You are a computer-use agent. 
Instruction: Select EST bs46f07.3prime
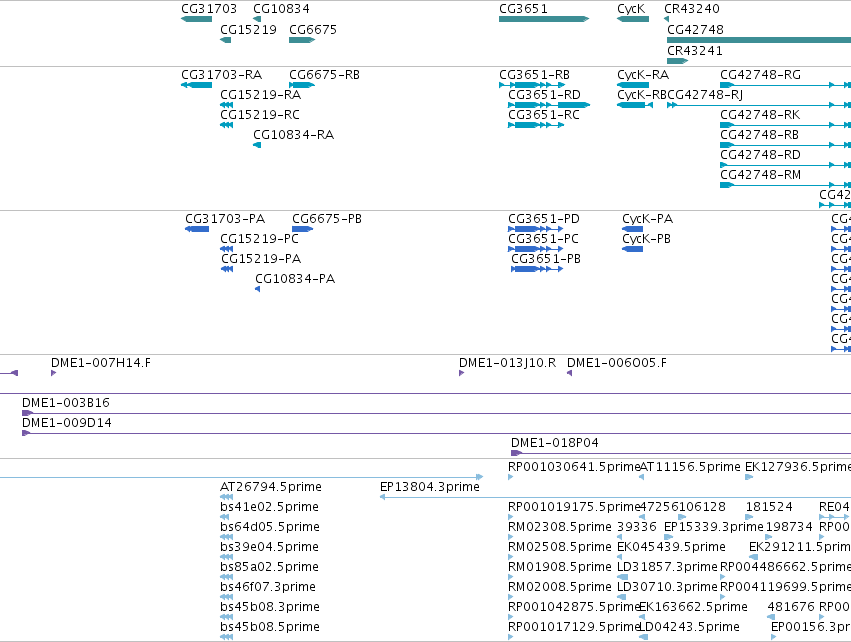(227, 597)
